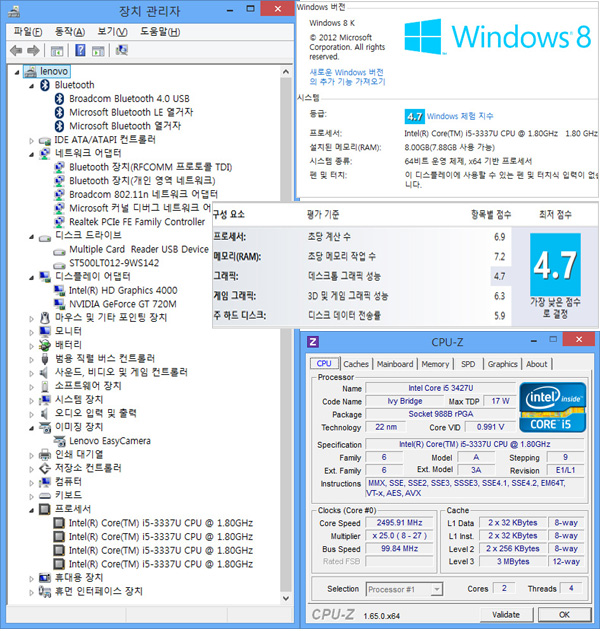This screenshot has height=631, width=600.
Task: Click the Validate button in CPU-Z
Action: pyautogui.click(x=506, y=615)
